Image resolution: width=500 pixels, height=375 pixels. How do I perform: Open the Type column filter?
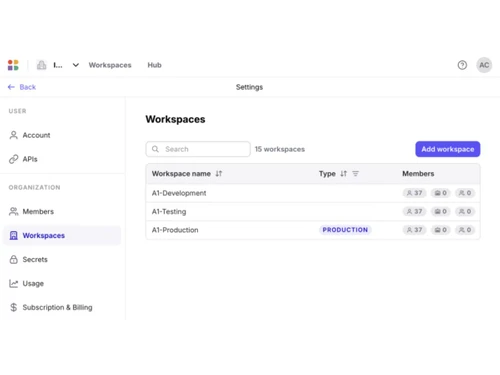(x=356, y=174)
